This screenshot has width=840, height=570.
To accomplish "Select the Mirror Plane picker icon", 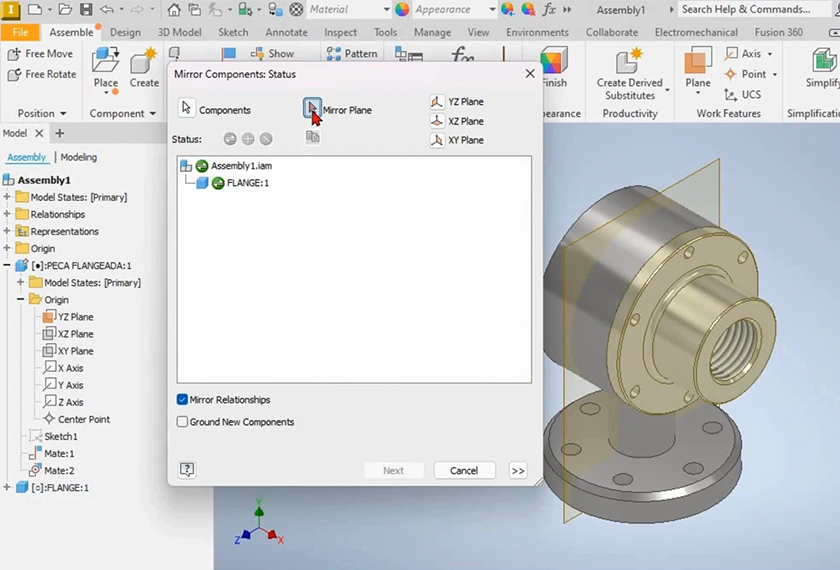I will 312,108.
